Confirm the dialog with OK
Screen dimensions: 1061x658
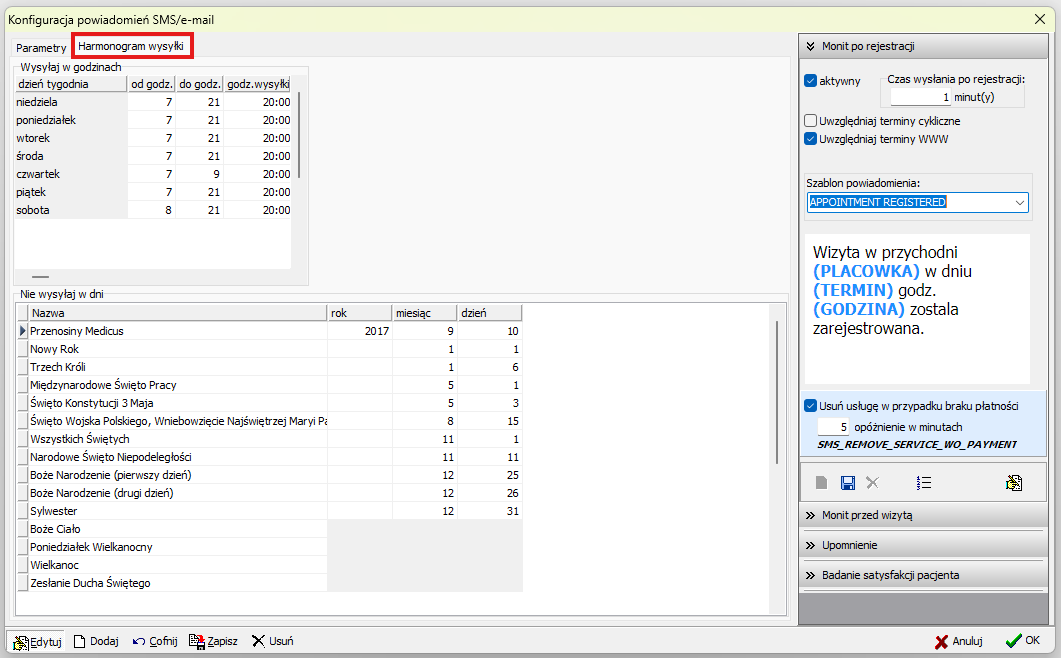coord(1023,641)
